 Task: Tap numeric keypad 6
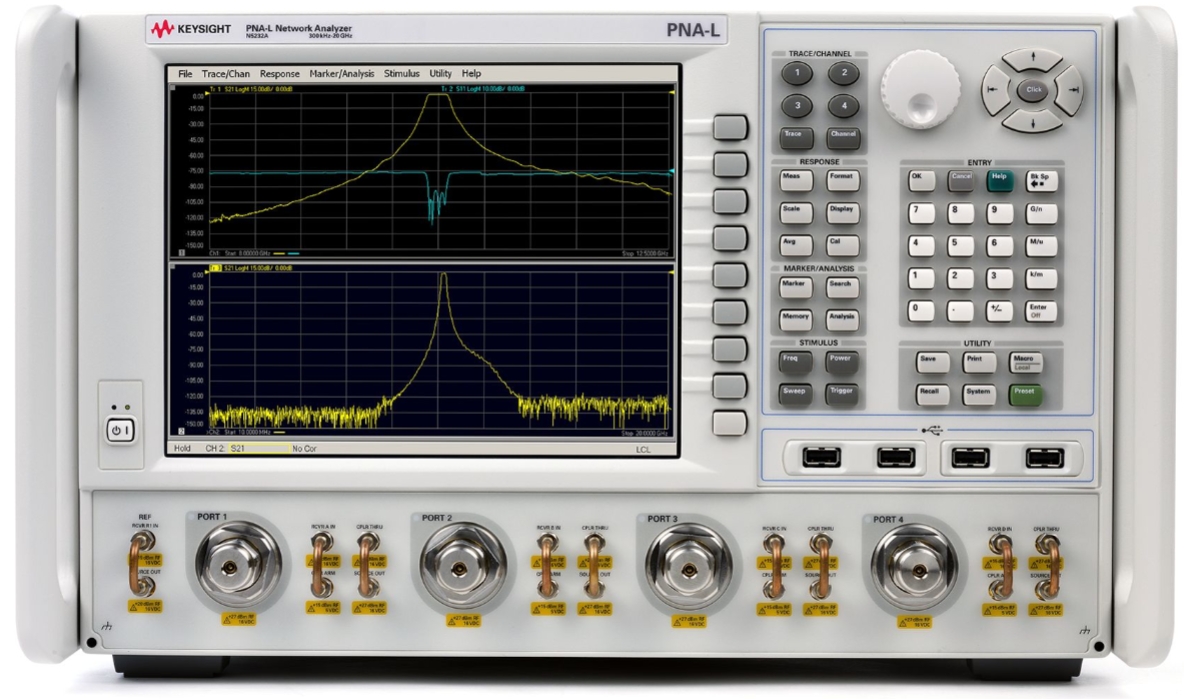pos(1000,245)
